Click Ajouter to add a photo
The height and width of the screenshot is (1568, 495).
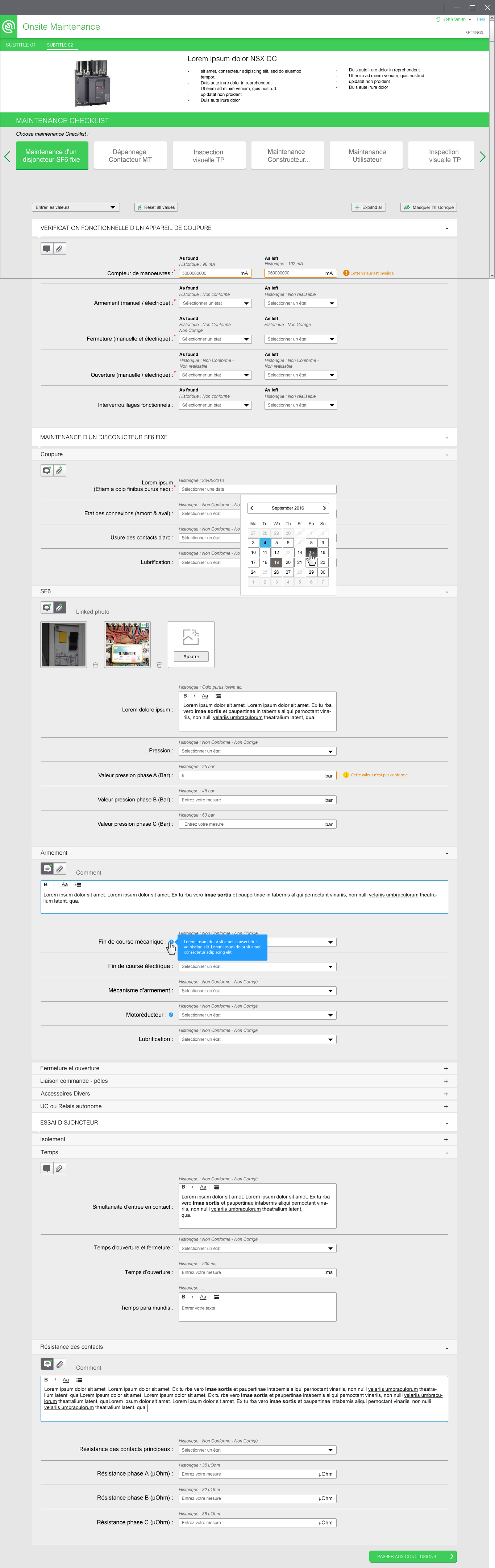(191, 656)
